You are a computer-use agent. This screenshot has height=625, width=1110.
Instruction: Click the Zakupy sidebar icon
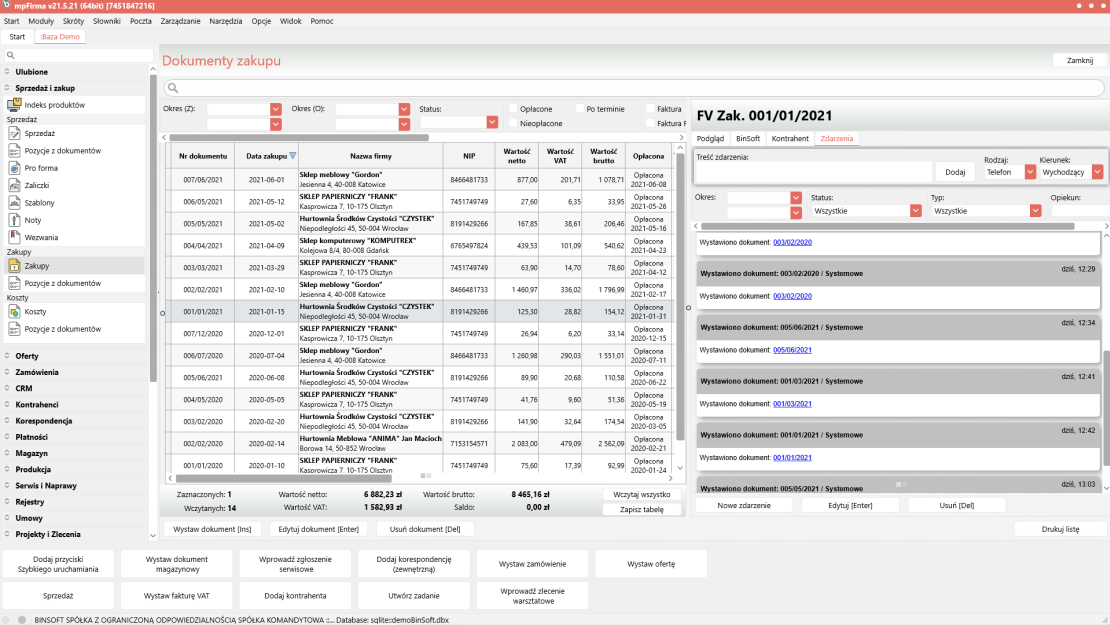(14, 265)
